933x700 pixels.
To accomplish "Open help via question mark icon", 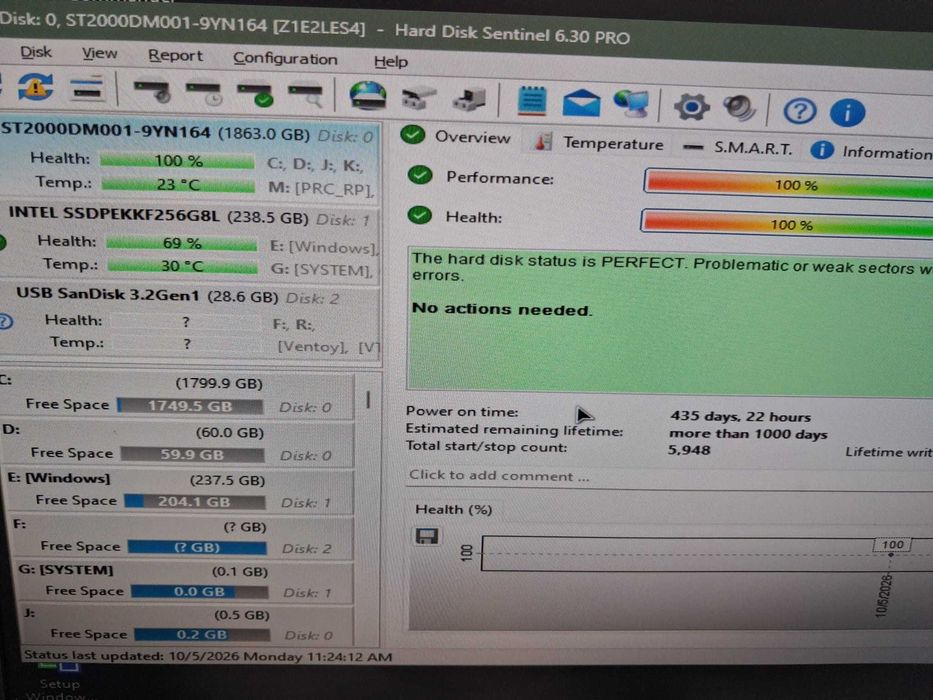I will coord(799,111).
